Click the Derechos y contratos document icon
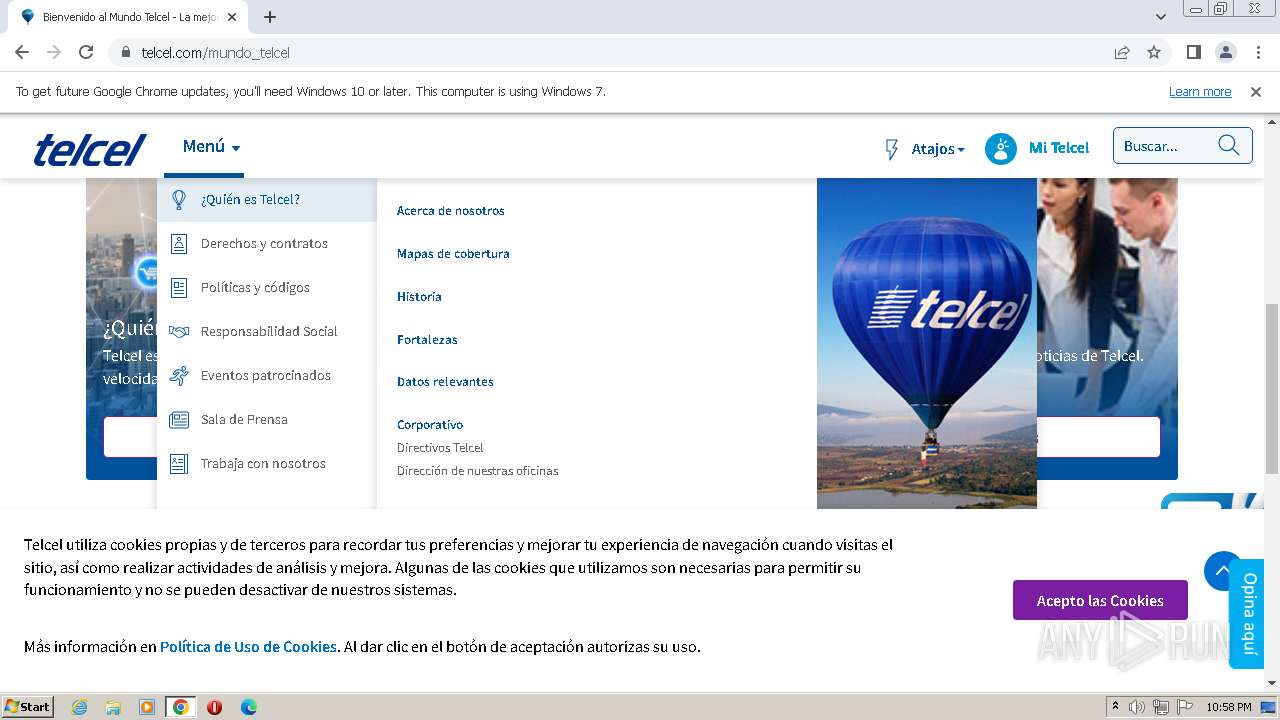Image resolution: width=1280 pixels, height=720 pixels. tap(179, 244)
